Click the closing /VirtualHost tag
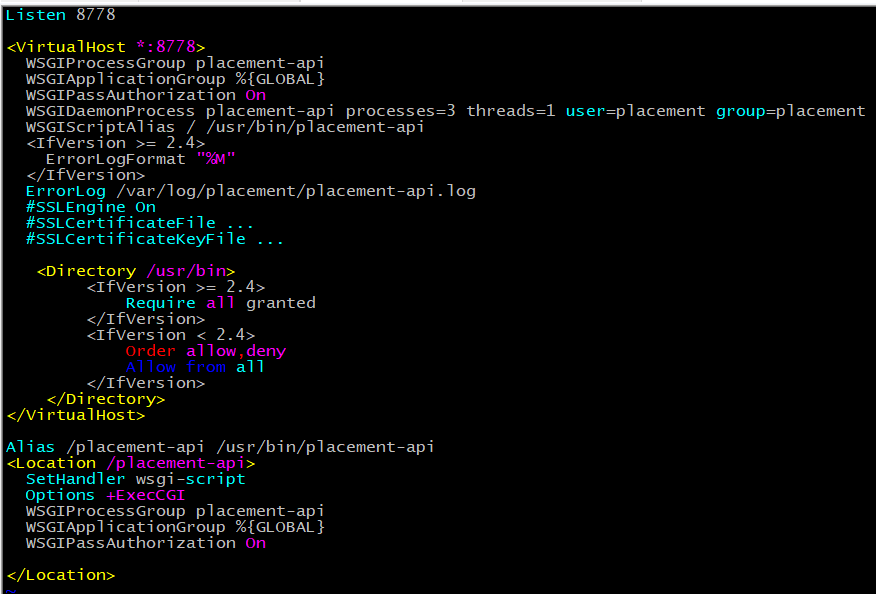The image size is (876, 594). coord(75,415)
